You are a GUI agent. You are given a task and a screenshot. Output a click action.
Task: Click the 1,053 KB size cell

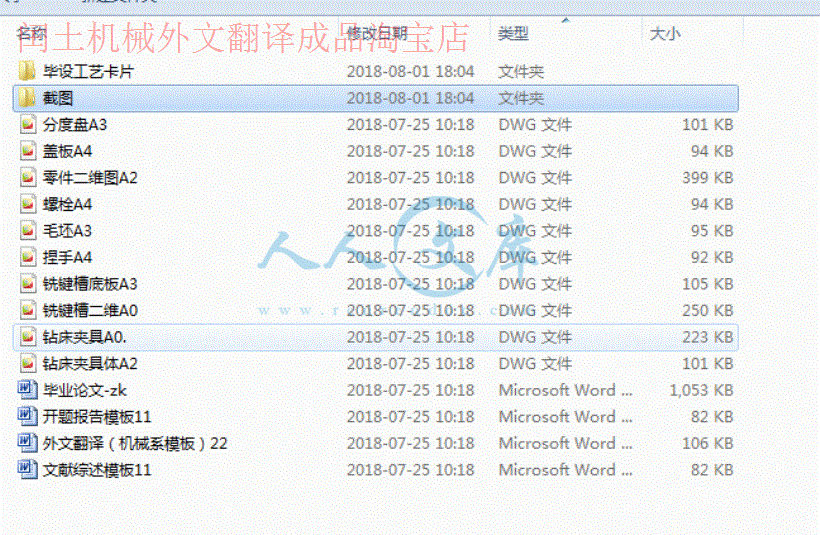tap(701, 390)
